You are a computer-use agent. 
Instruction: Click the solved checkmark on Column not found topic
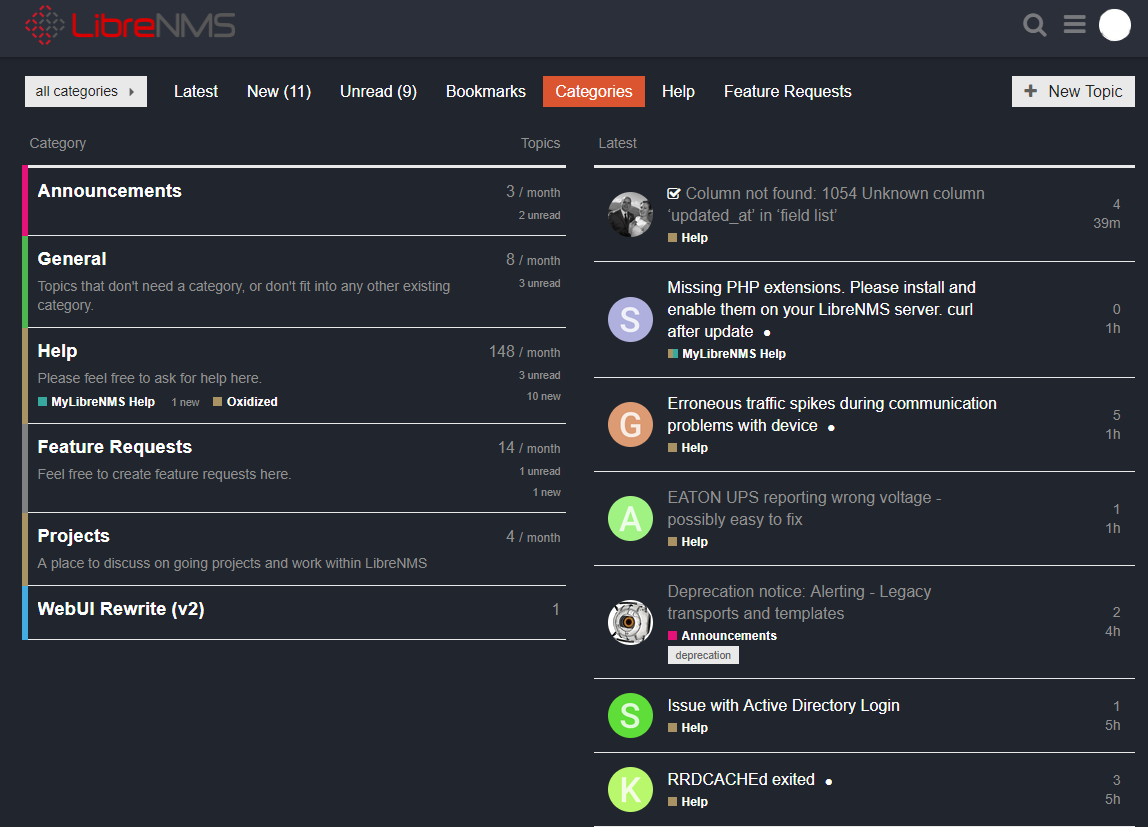coord(674,193)
